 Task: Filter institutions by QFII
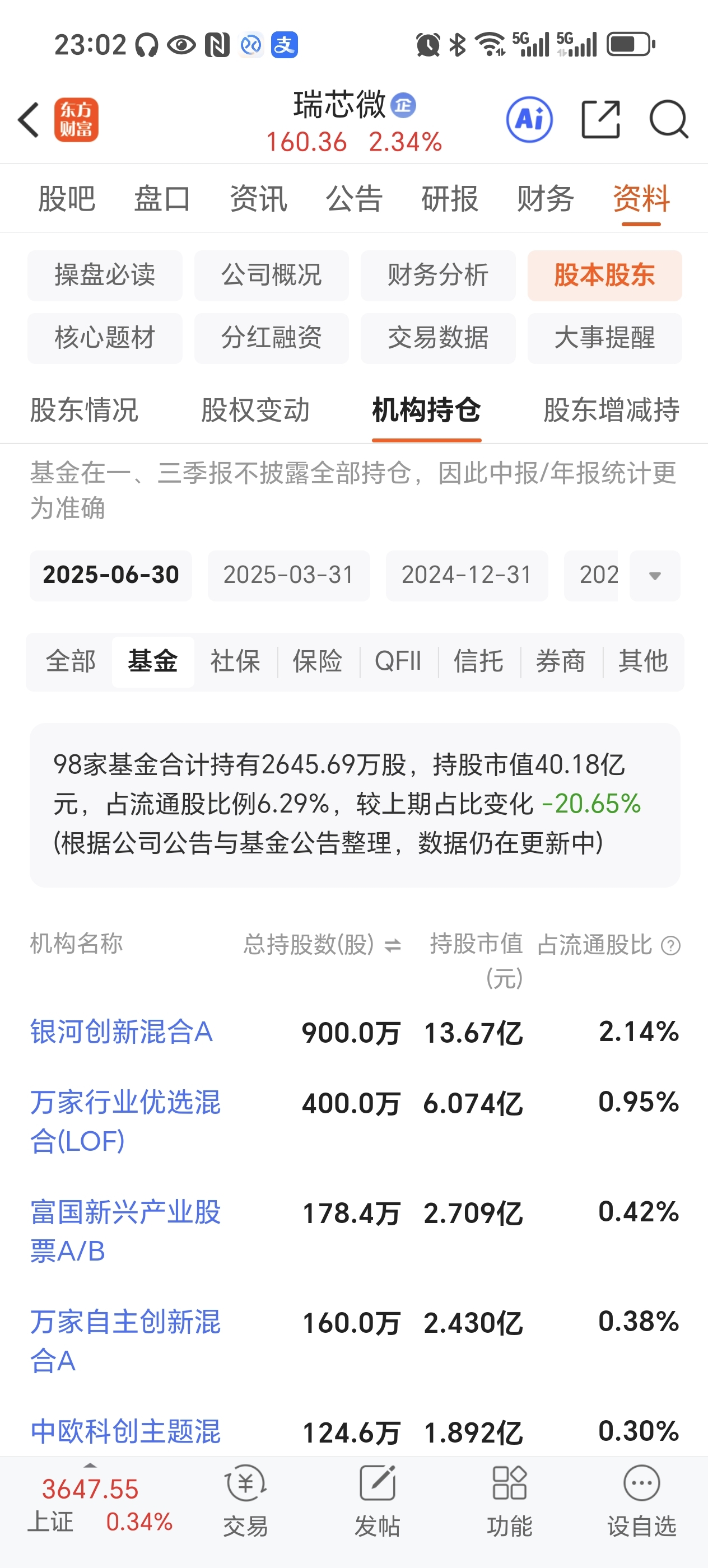(398, 661)
